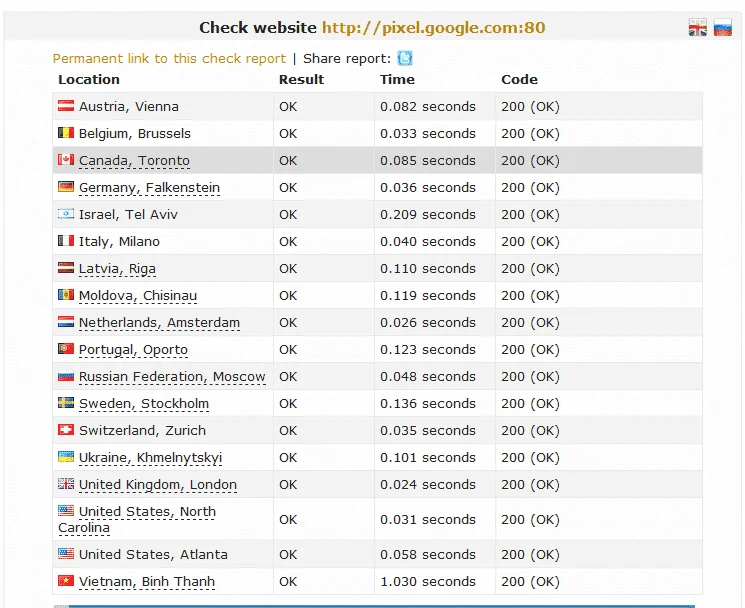Screen dimensions: 745x608
Task: Click the Ukraine flag icon
Action: point(66,457)
